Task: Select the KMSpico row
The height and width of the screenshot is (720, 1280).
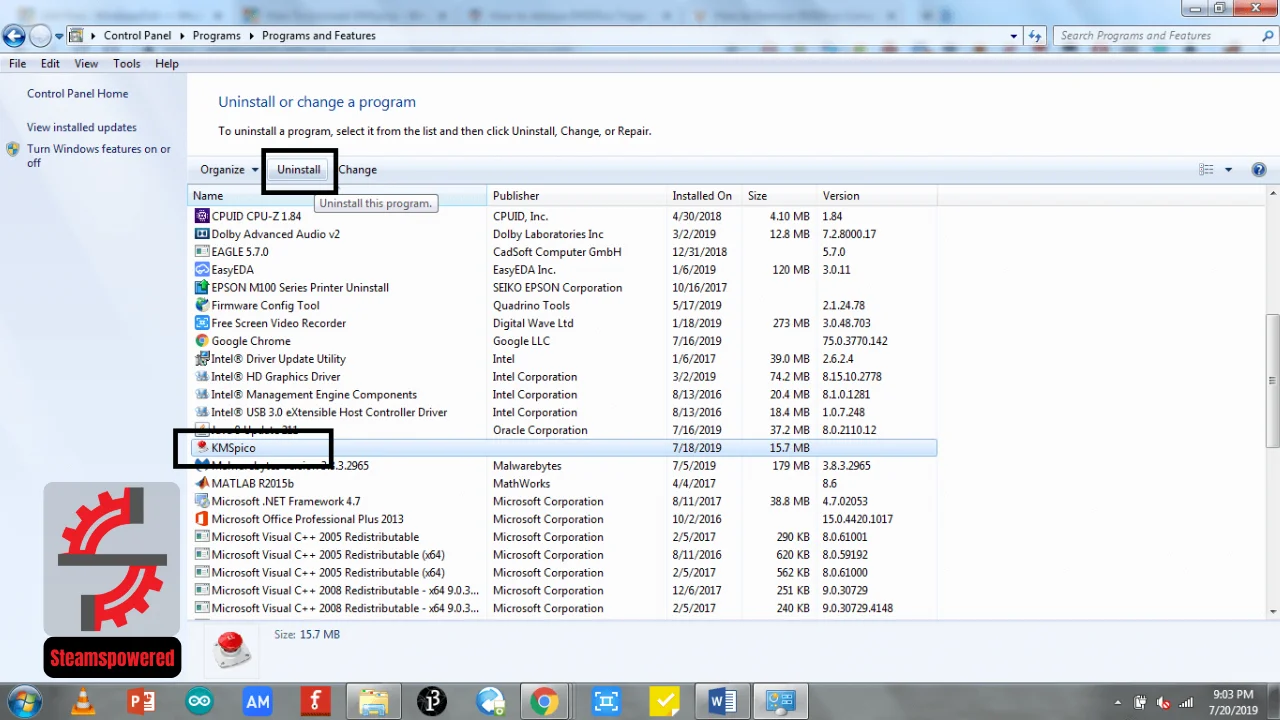Action: [563, 448]
